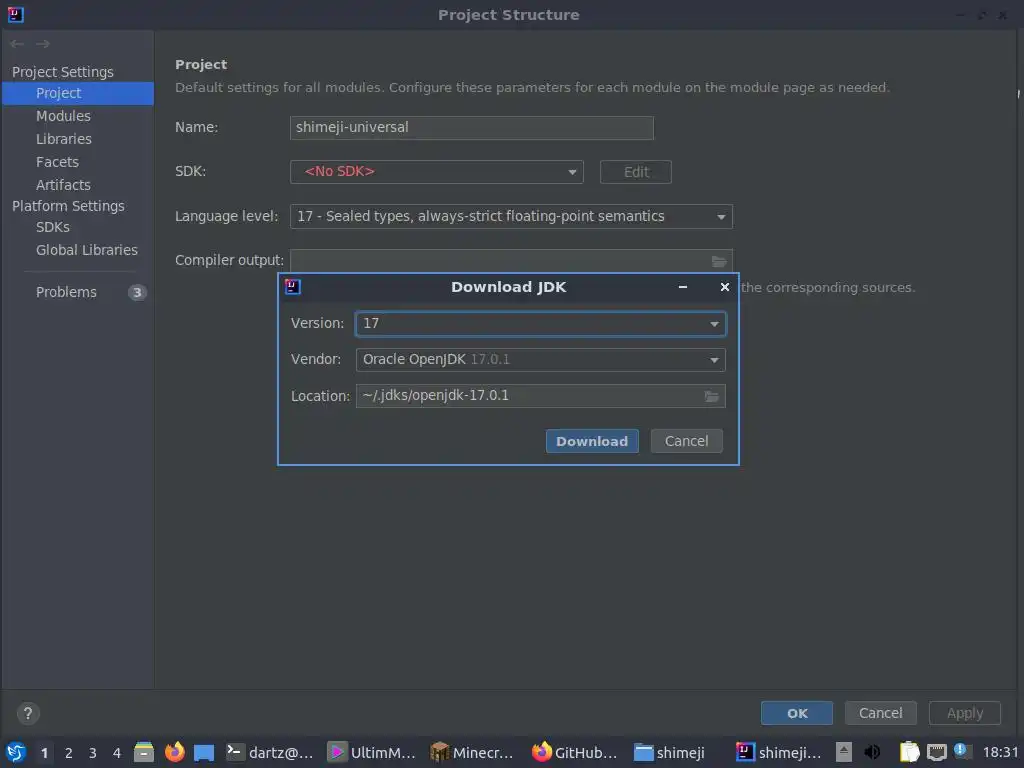The image size is (1024, 768).
Task: Open Global Libraries page
Action: click(87, 250)
